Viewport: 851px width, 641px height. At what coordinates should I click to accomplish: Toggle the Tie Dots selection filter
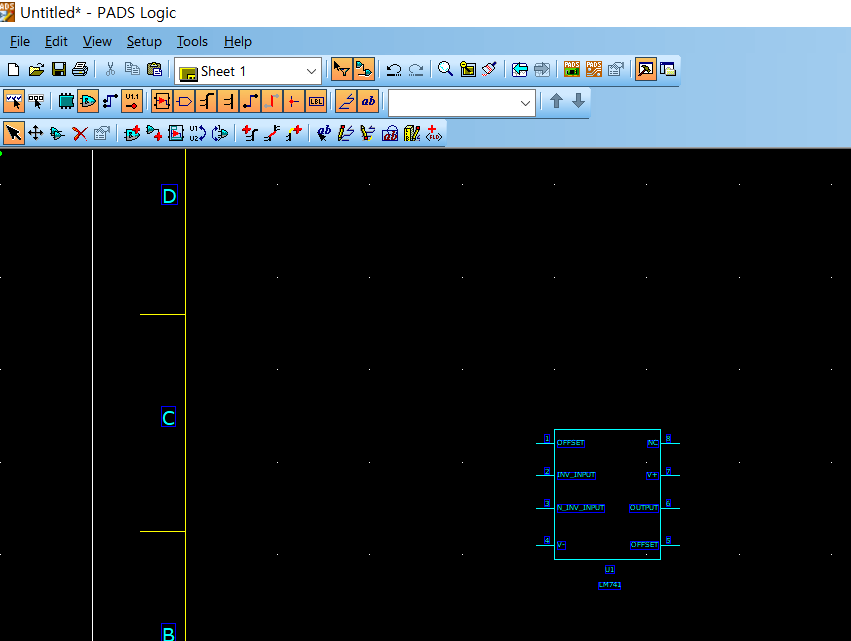[x=294, y=101]
